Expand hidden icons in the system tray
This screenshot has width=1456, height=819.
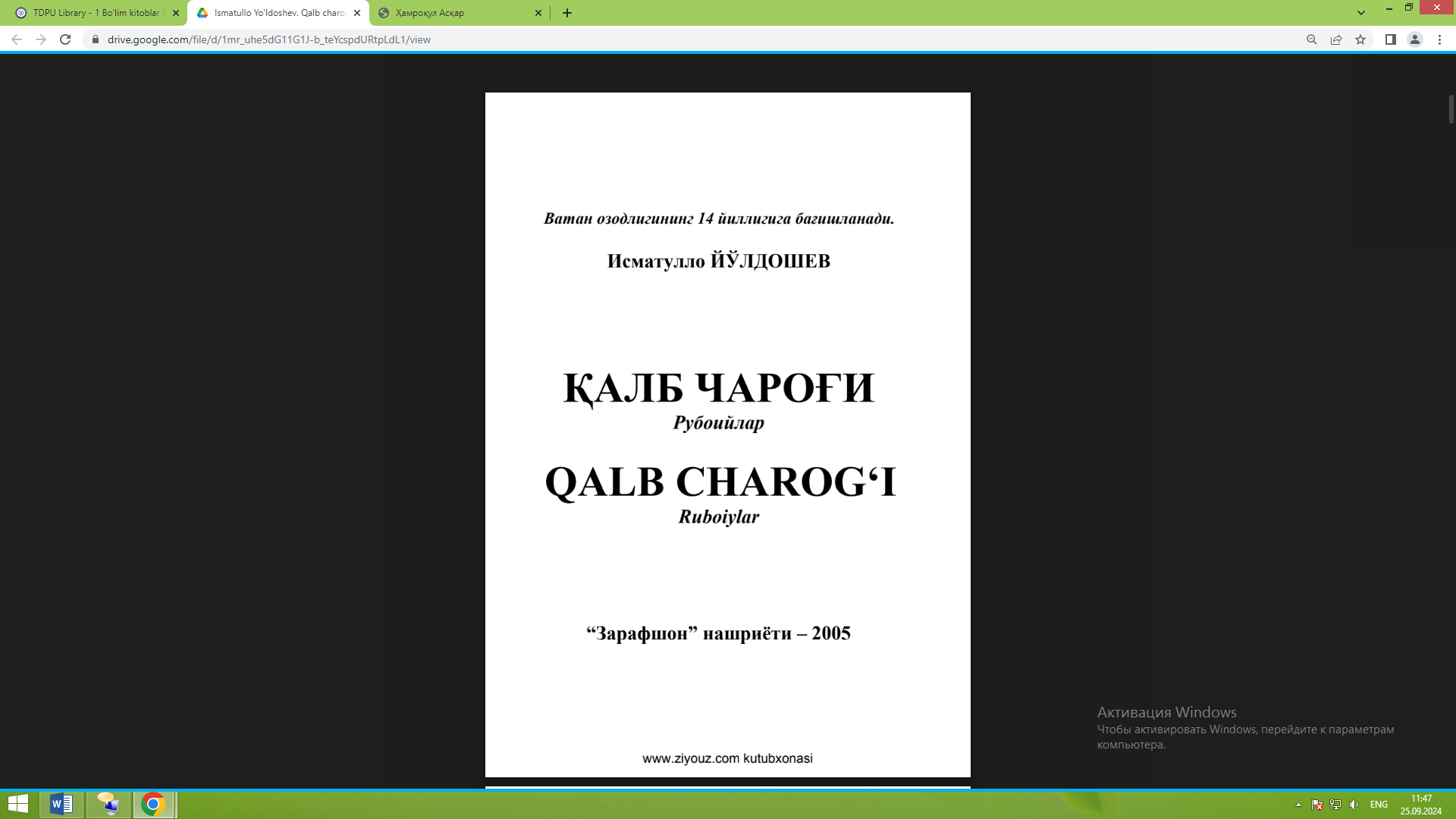point(1299,805)
